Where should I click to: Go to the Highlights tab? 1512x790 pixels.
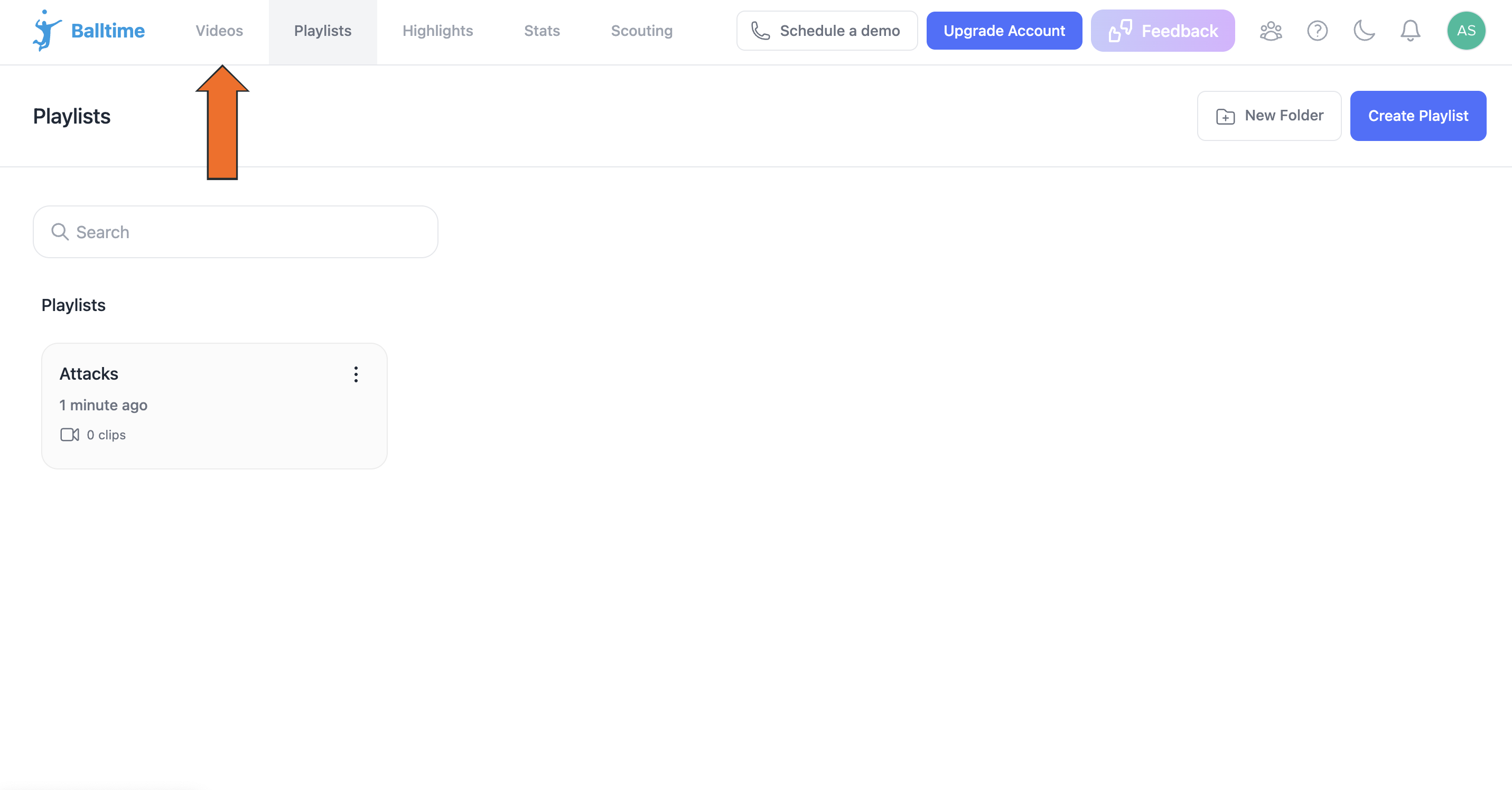click(437, 31)
